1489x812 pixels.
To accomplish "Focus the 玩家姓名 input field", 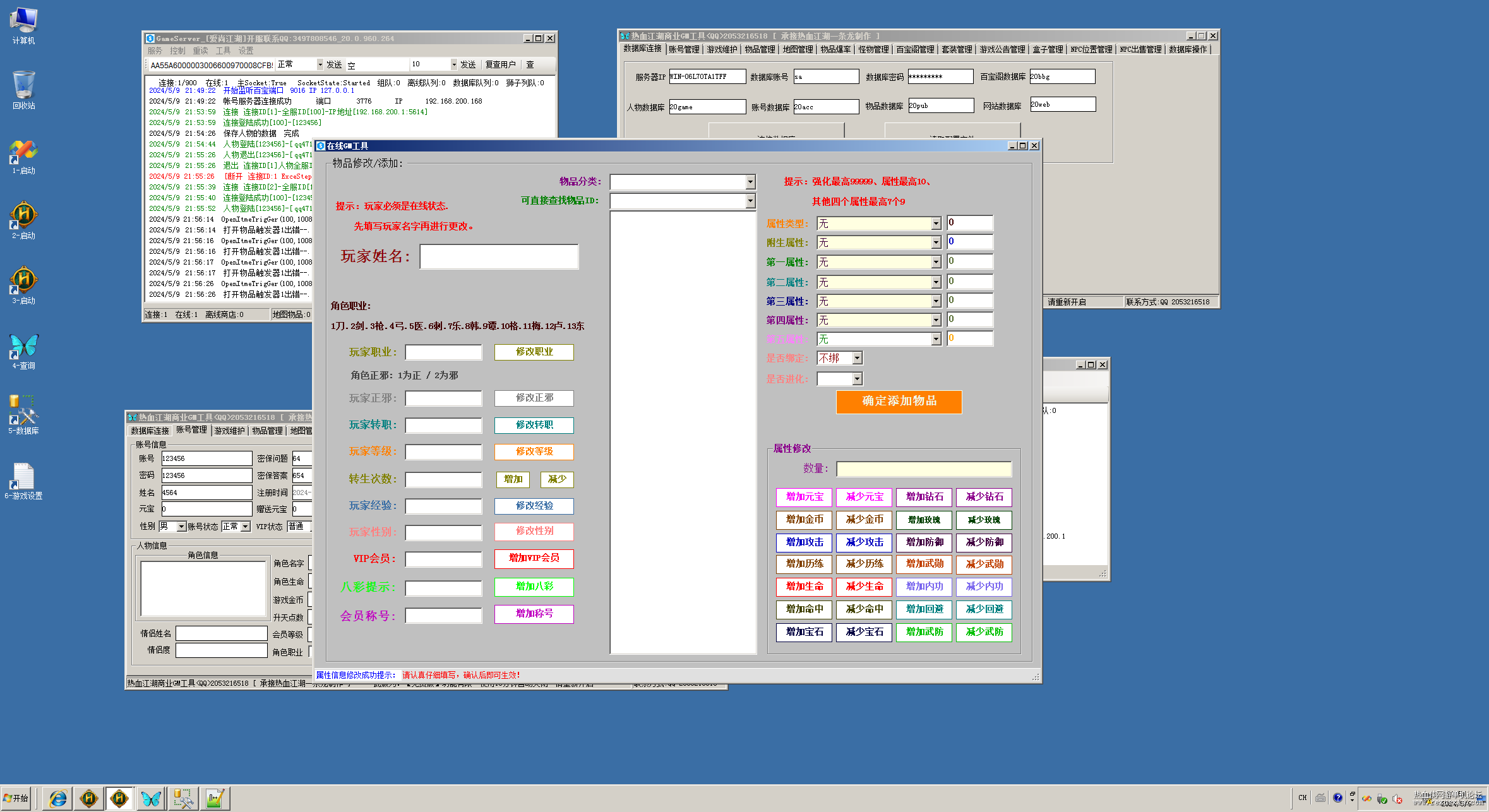I will (x=499, y=257).
